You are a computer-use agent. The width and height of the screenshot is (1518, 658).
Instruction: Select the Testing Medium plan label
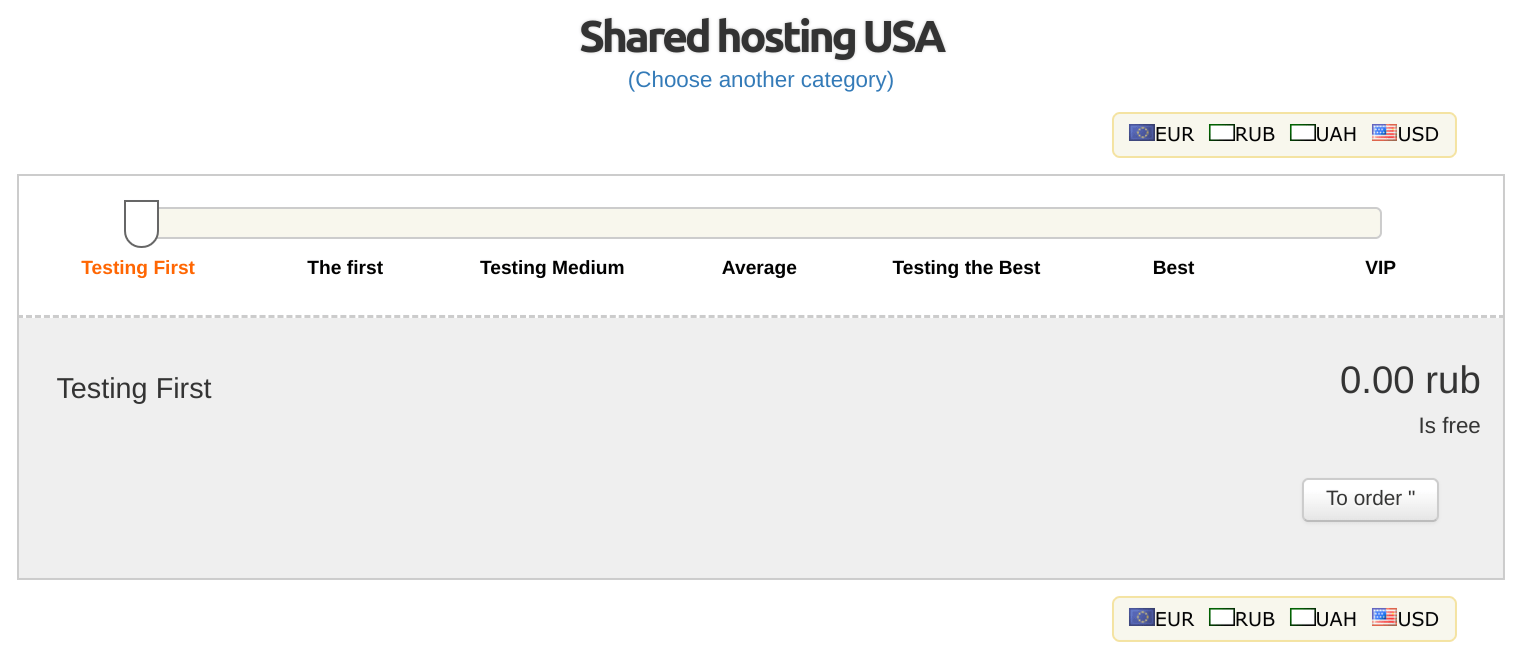tap(552, 268)
